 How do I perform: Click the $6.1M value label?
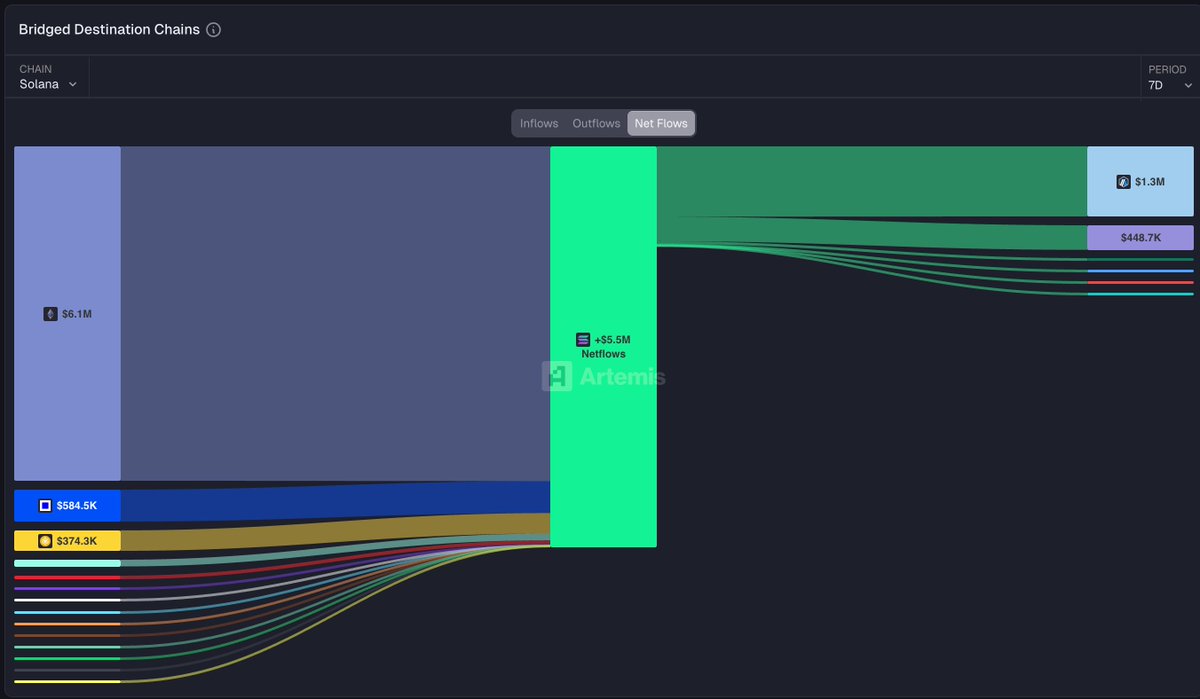77,314
